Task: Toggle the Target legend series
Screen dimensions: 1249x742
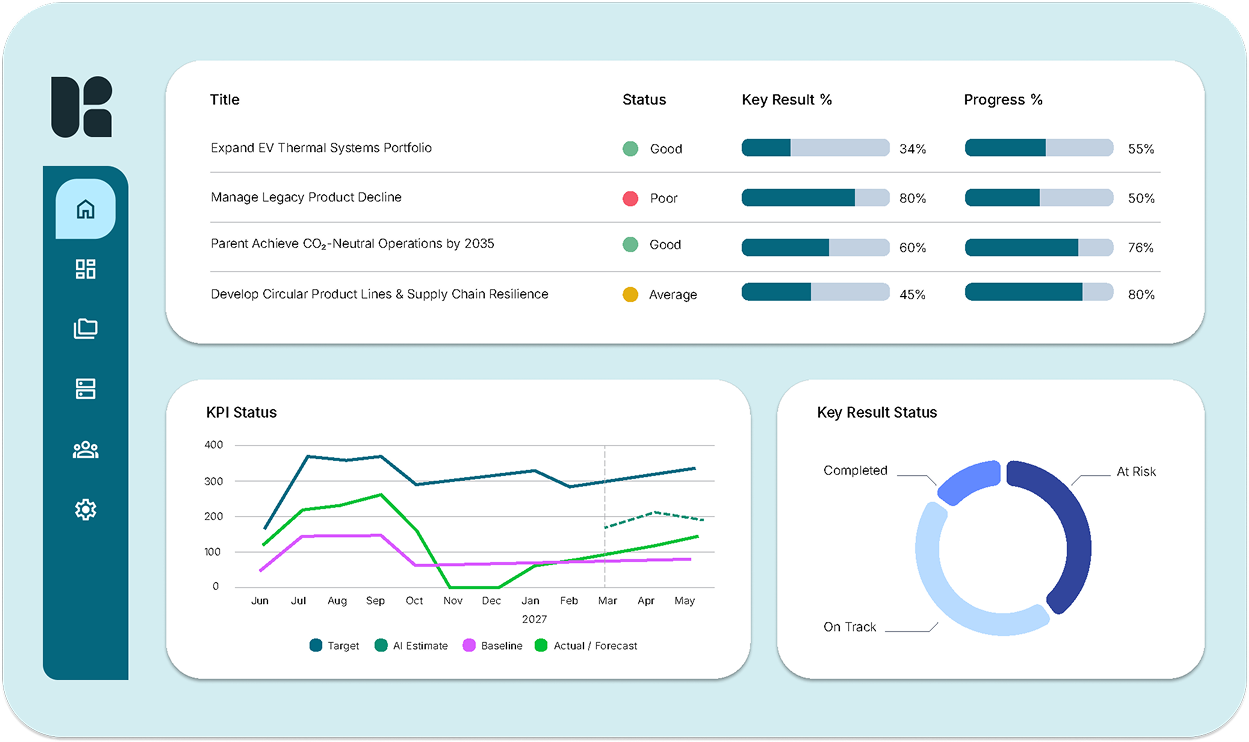Action: coord(334,646)
